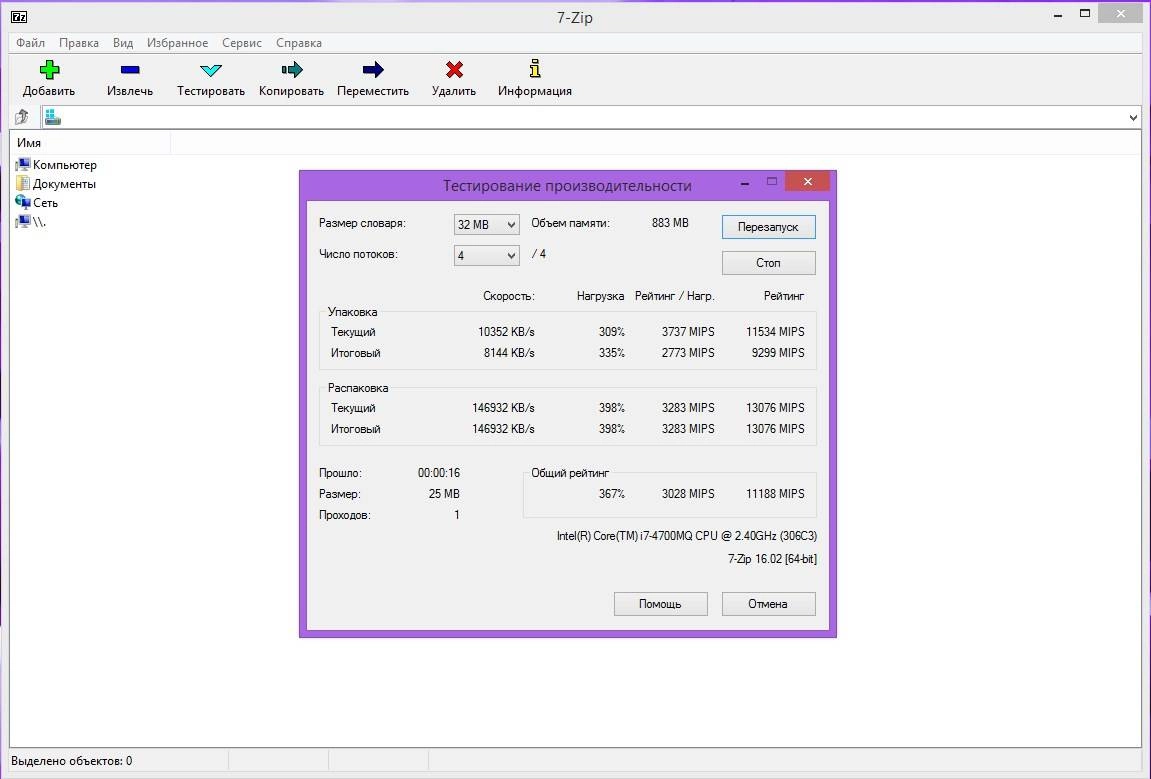
Task: Click the 11188 MIPS overall rating value
Action: tap(775, 494)
